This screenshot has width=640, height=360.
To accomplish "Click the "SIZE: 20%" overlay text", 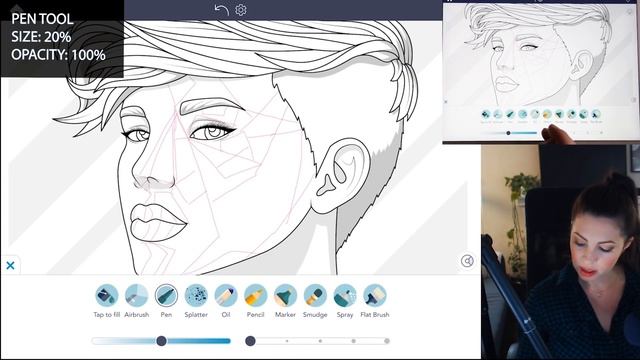I will click(x=41, y=37).
